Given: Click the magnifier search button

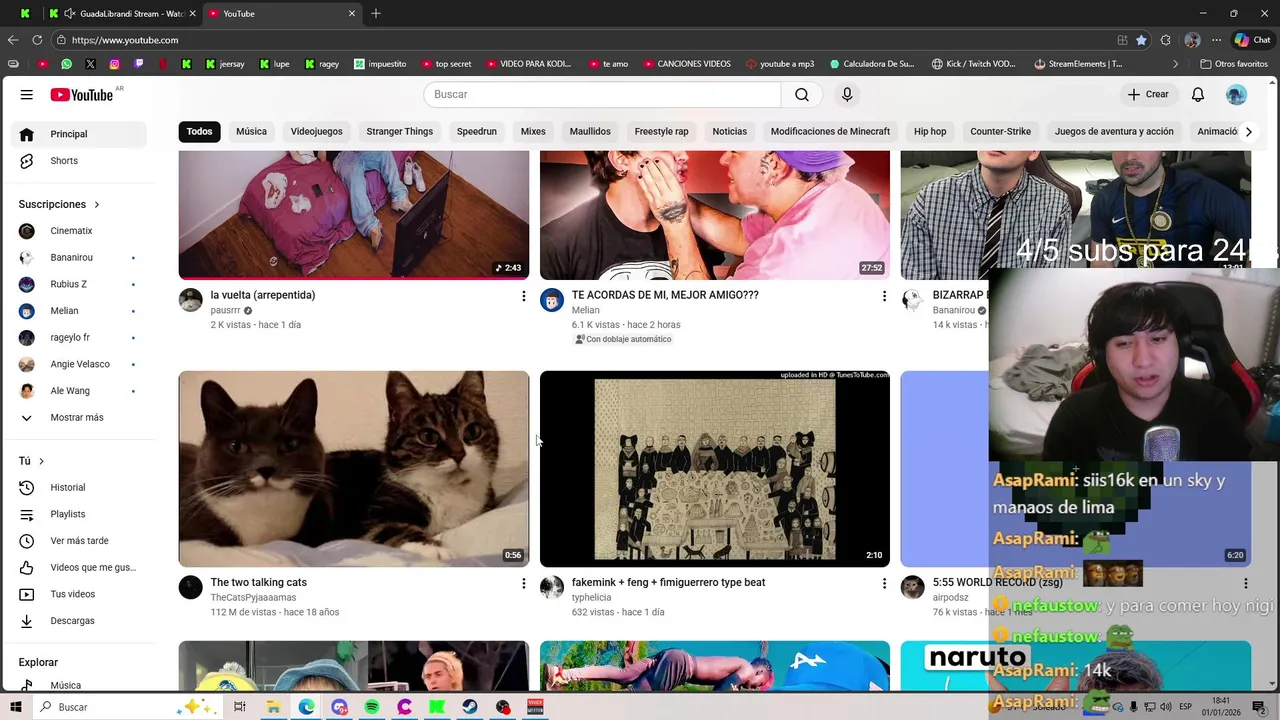Looking at the screenshot, I should click(x=802, y=94).
